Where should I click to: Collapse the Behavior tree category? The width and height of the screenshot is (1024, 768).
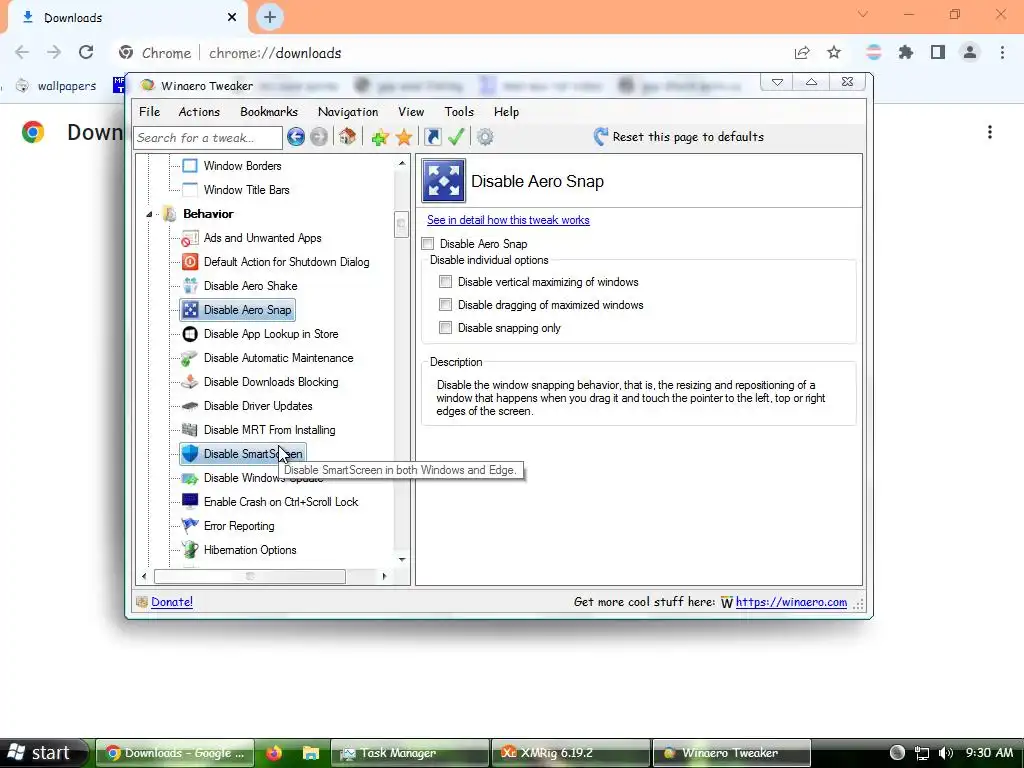pos(149,214)
